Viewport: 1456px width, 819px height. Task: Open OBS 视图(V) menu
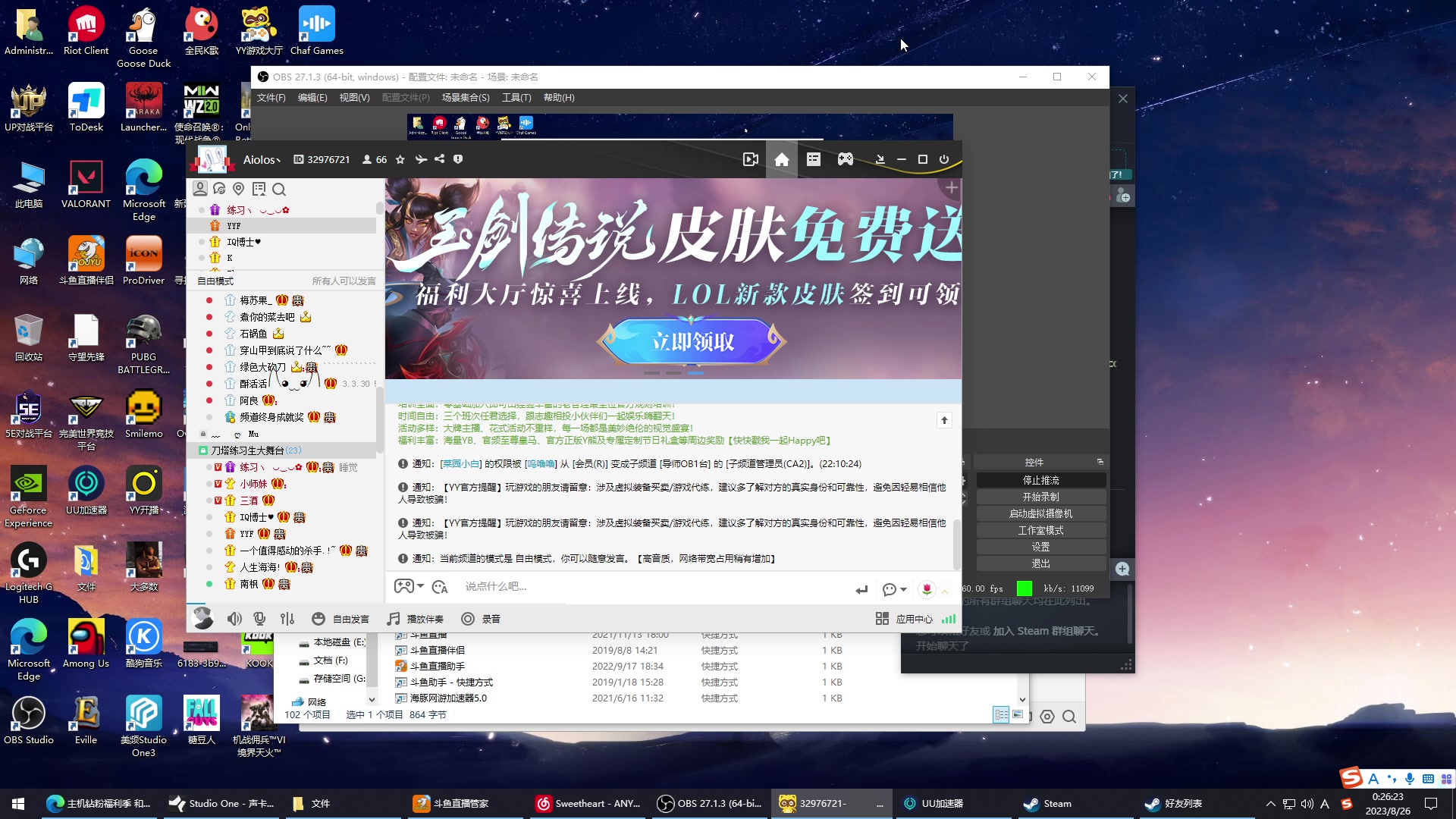click(354, 98)
